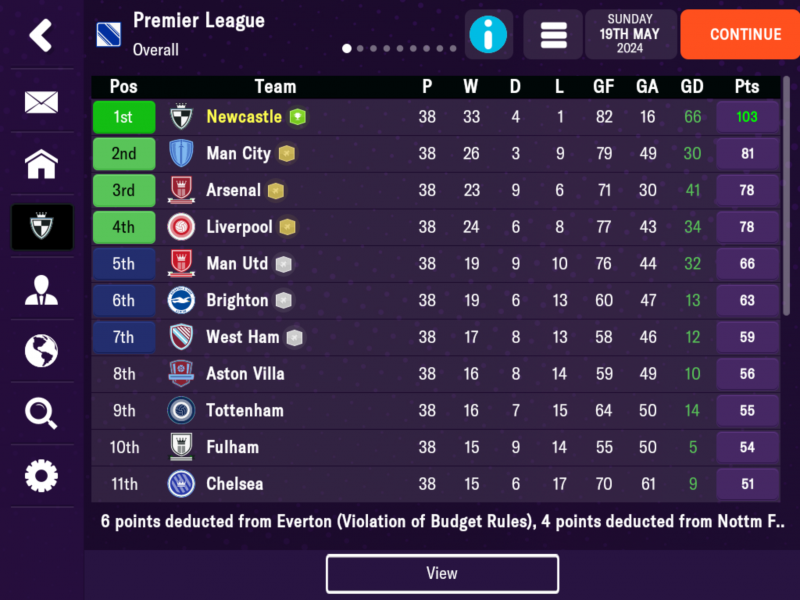
Task: Select the Newcastle row in the table
Action: (x=436, y=117)
